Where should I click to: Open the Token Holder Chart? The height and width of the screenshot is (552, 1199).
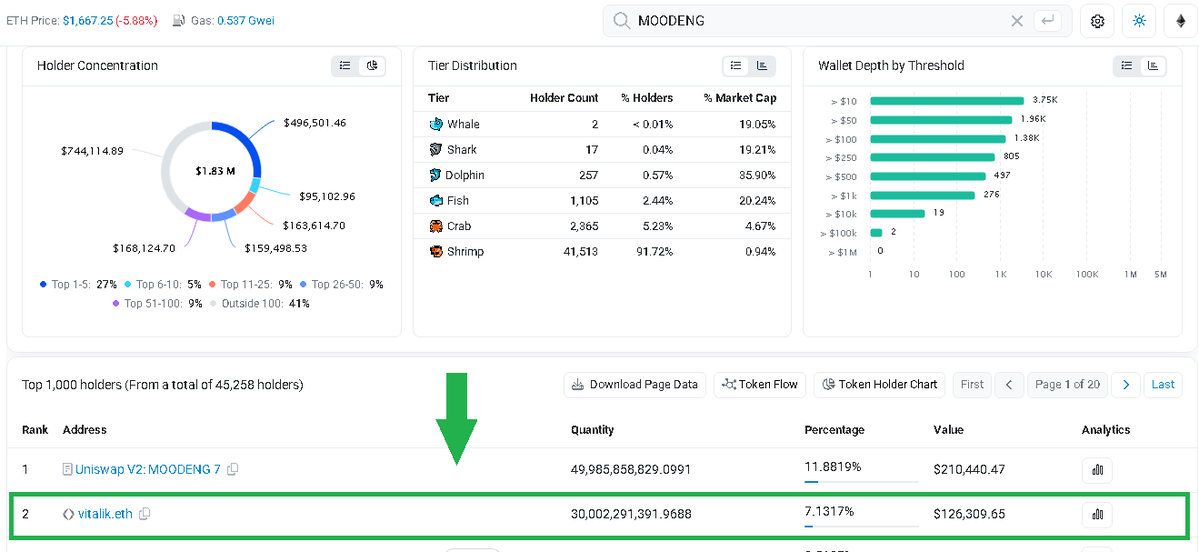pos(879,385)
